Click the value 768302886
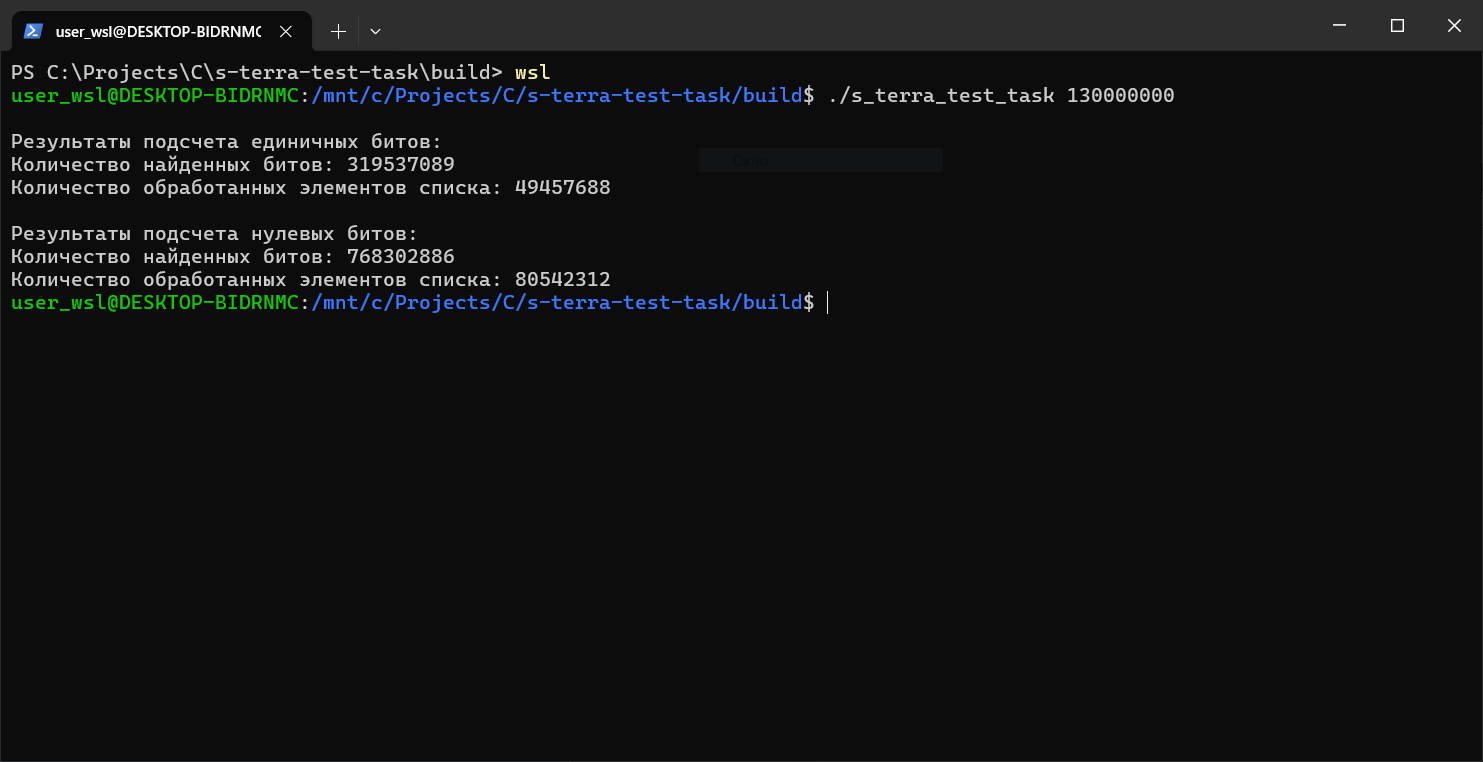 pos(401,257)
